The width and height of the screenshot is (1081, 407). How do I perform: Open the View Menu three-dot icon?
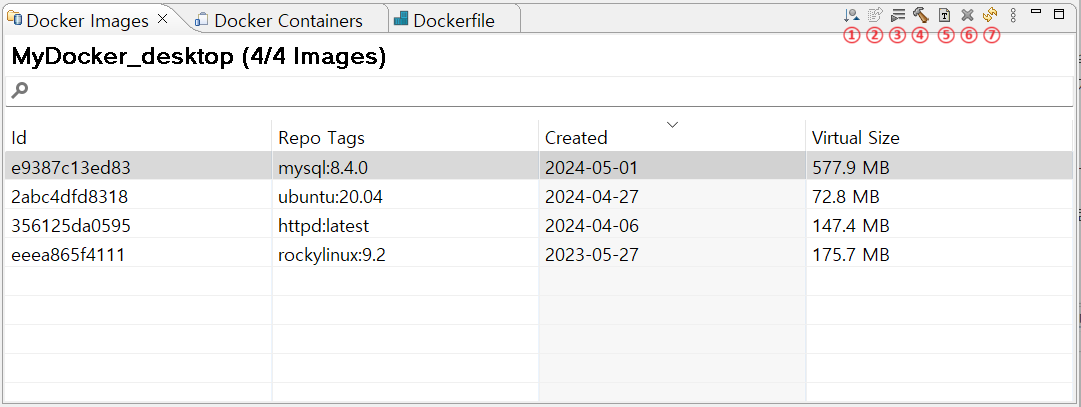pos(1013,16)
